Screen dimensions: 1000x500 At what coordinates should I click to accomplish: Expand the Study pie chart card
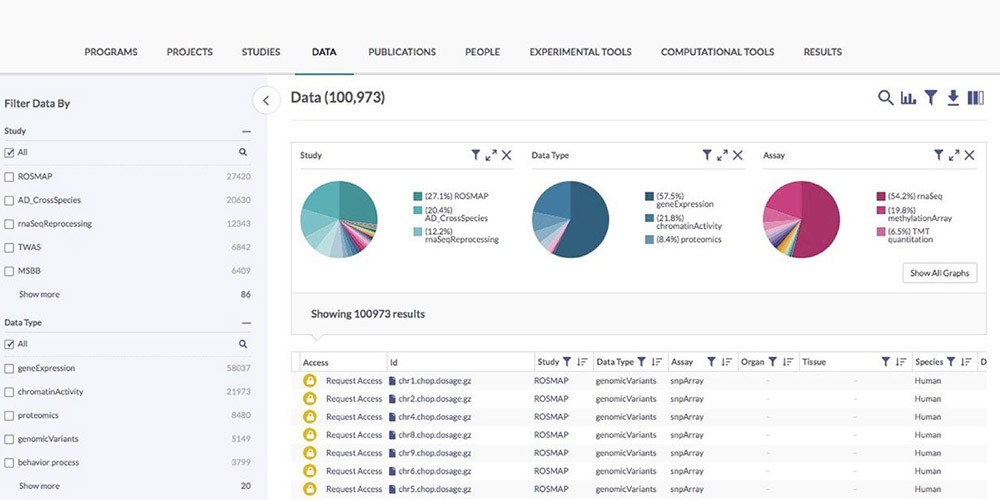click(491, 155)
